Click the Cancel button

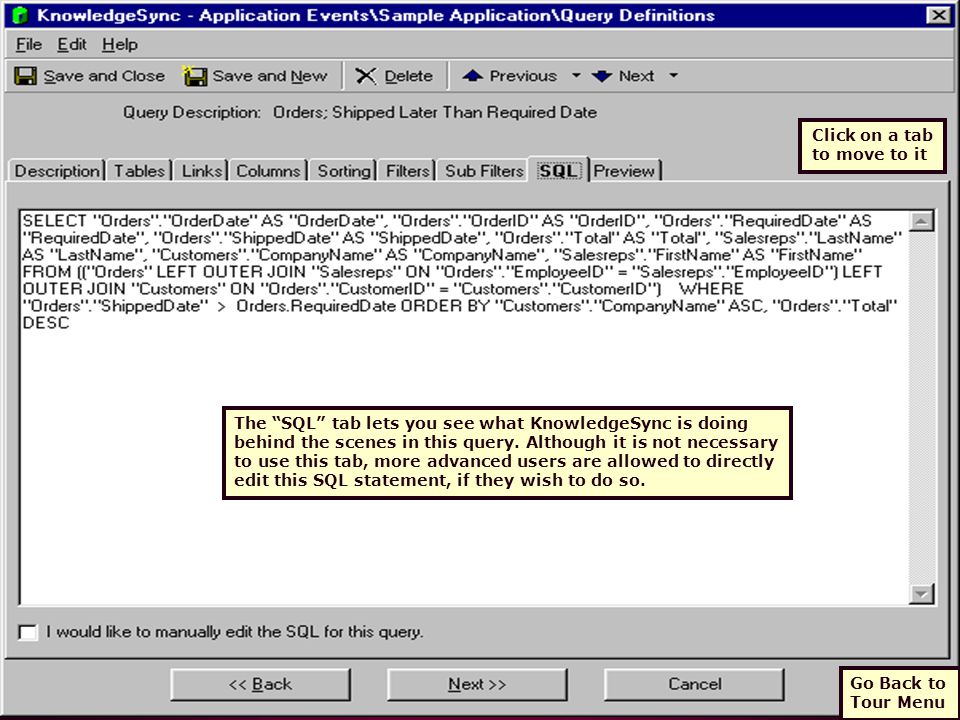(x=694, y=684)
